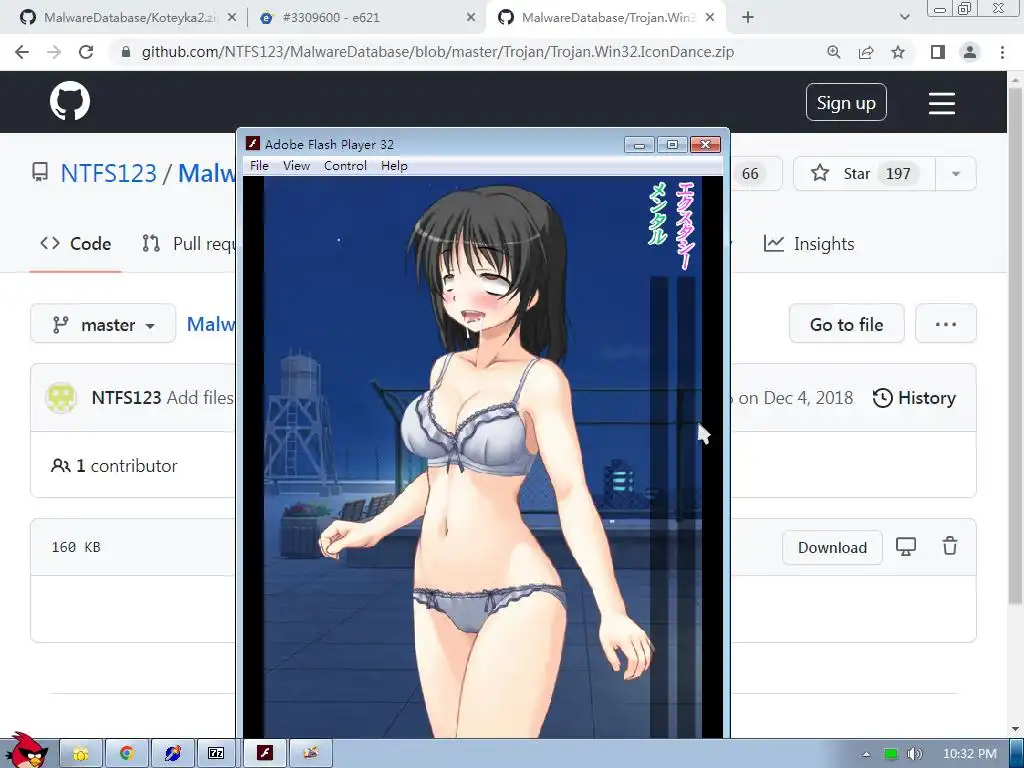The height and width of the screenshot is (768, 1024).
Task: Click the Flash Player taskbar icon
Action: pos(264,754)
